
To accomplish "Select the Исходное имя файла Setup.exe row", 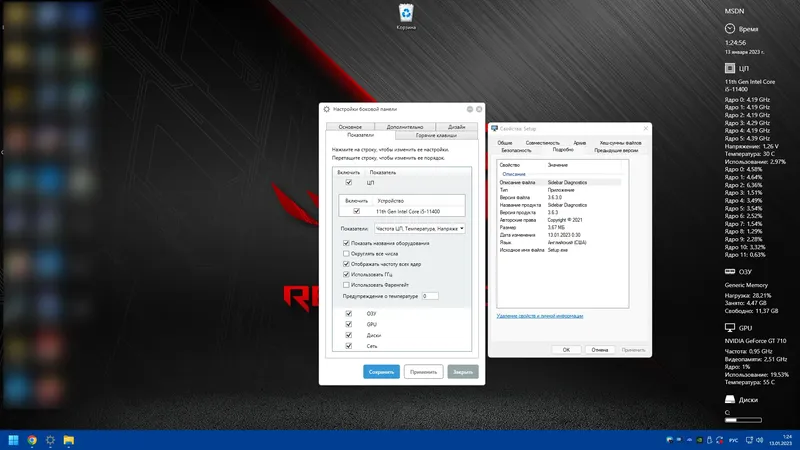I will pyautogui.click(x=560, y=250).
